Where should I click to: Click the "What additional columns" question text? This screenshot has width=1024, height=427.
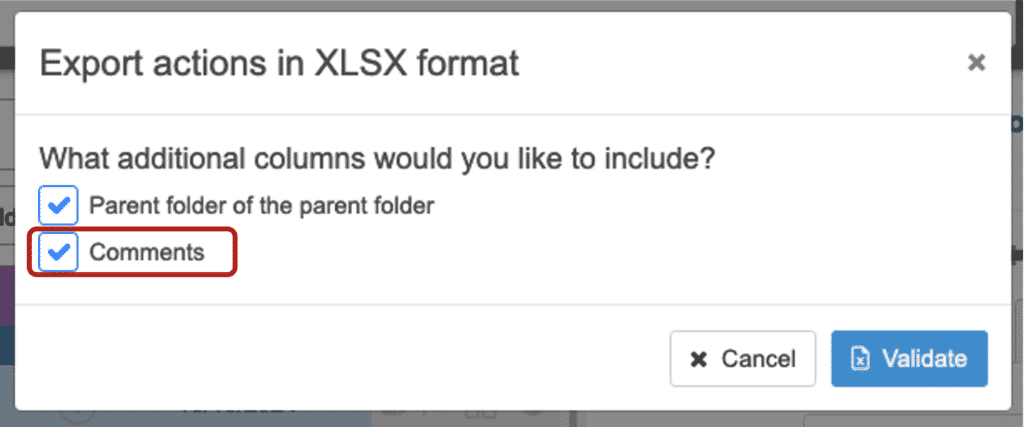pyautogui.click(x=381, y=158)
